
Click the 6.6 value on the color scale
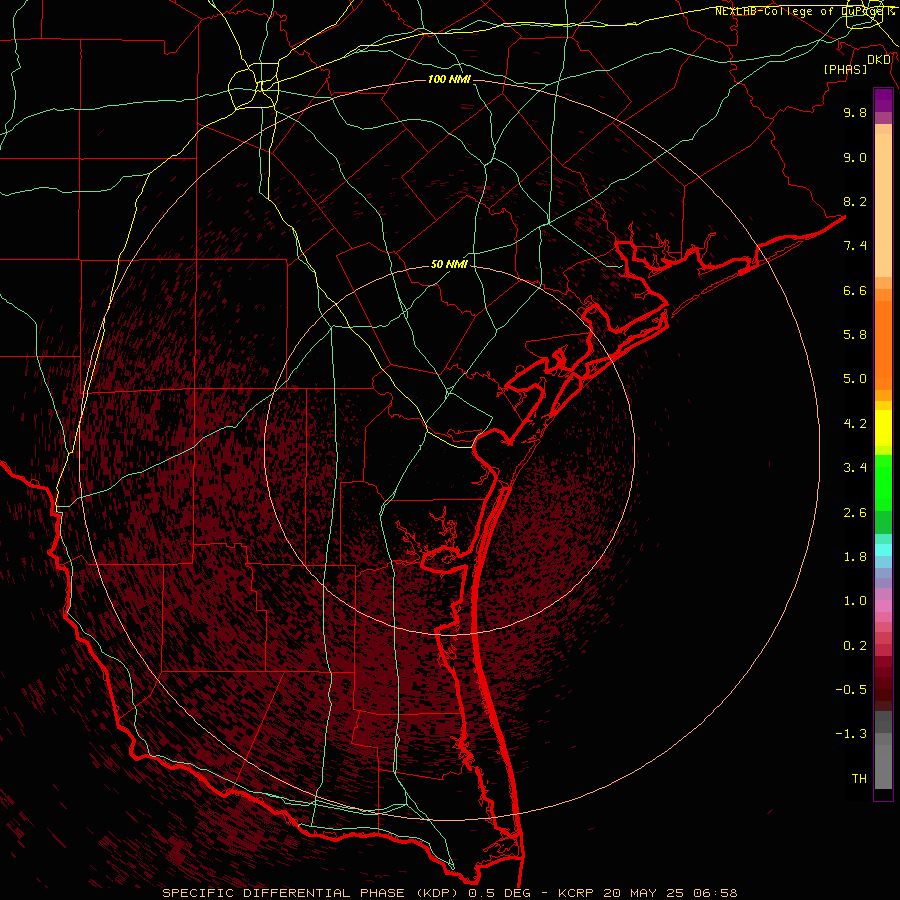click(x=855, y=290)
